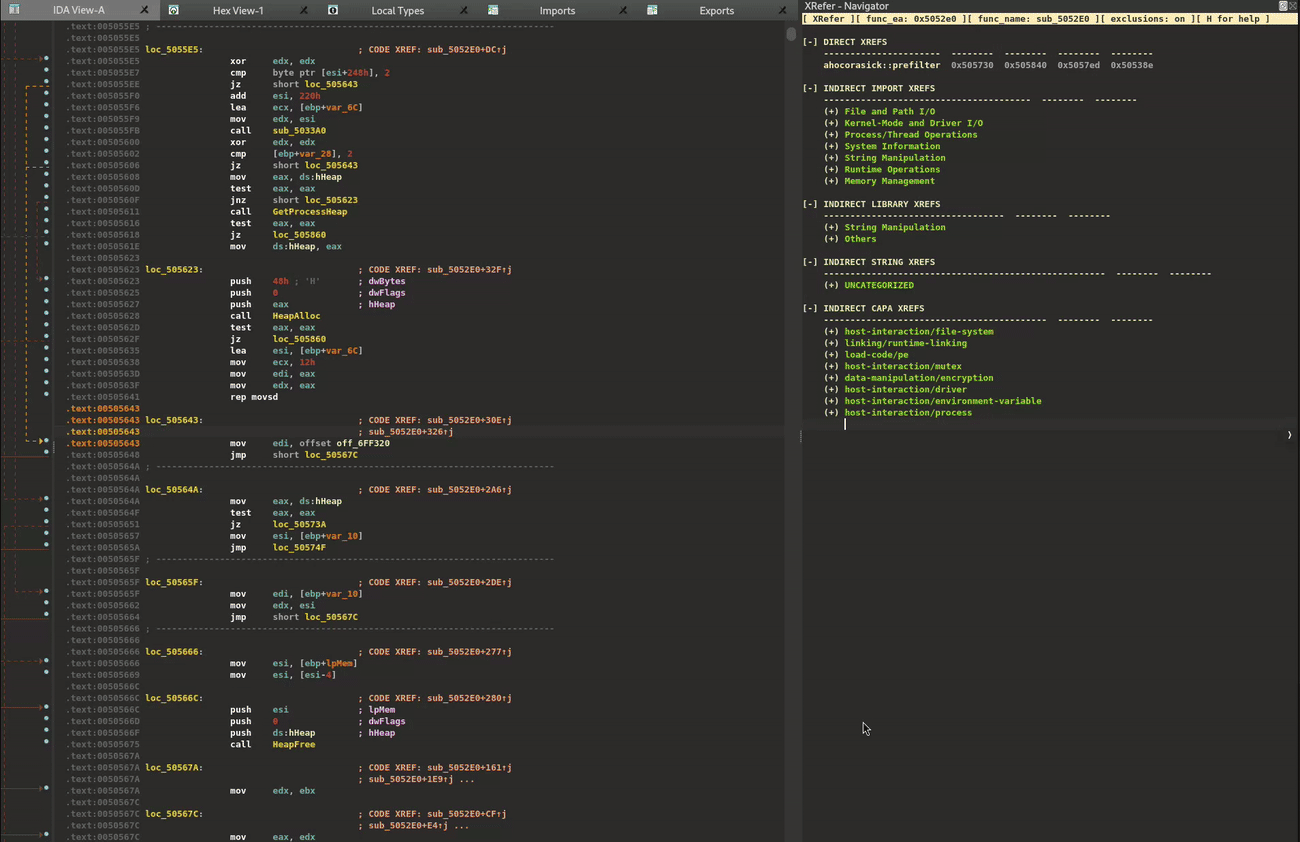Jump to xref address 0x505840
The image size is (1300, 842).
(1025, 65)
